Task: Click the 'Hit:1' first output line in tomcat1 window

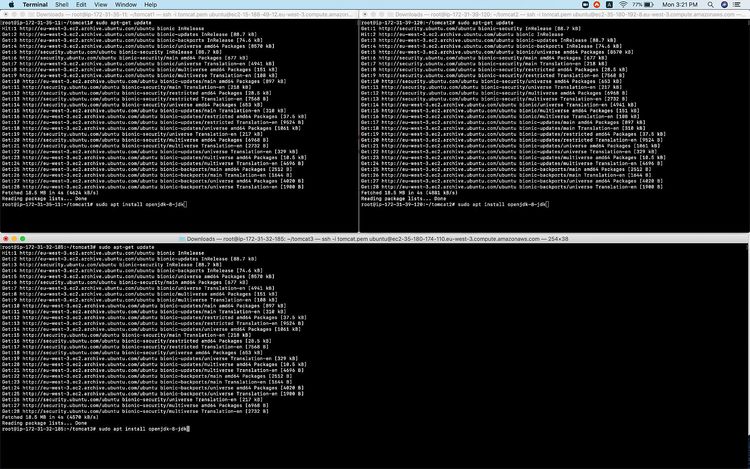Action: 103,28
